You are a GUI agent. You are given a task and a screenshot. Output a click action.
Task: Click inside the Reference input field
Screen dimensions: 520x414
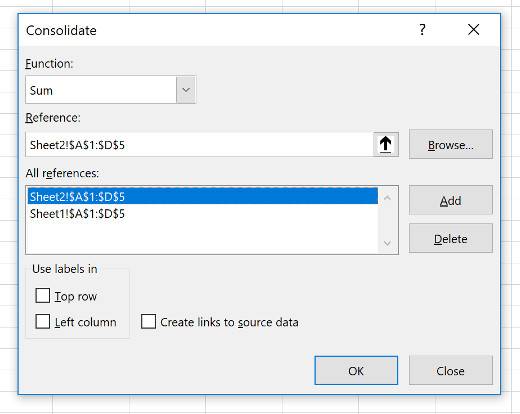pos(199,145)
